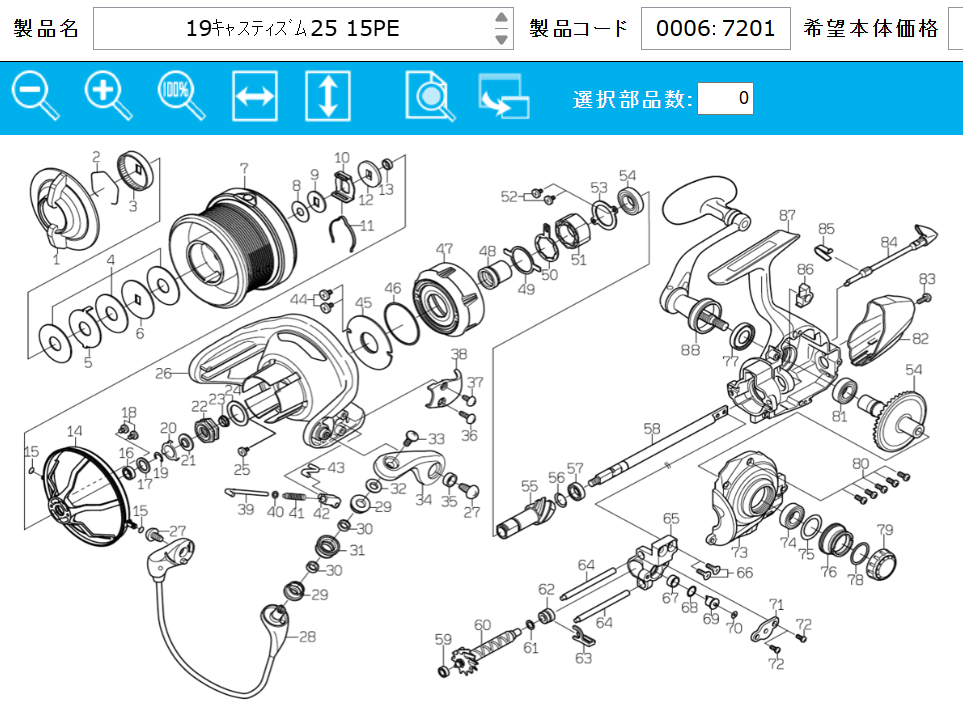
Task: Fit diagram to height with vertical arrow icon
Action: (328, 96)
